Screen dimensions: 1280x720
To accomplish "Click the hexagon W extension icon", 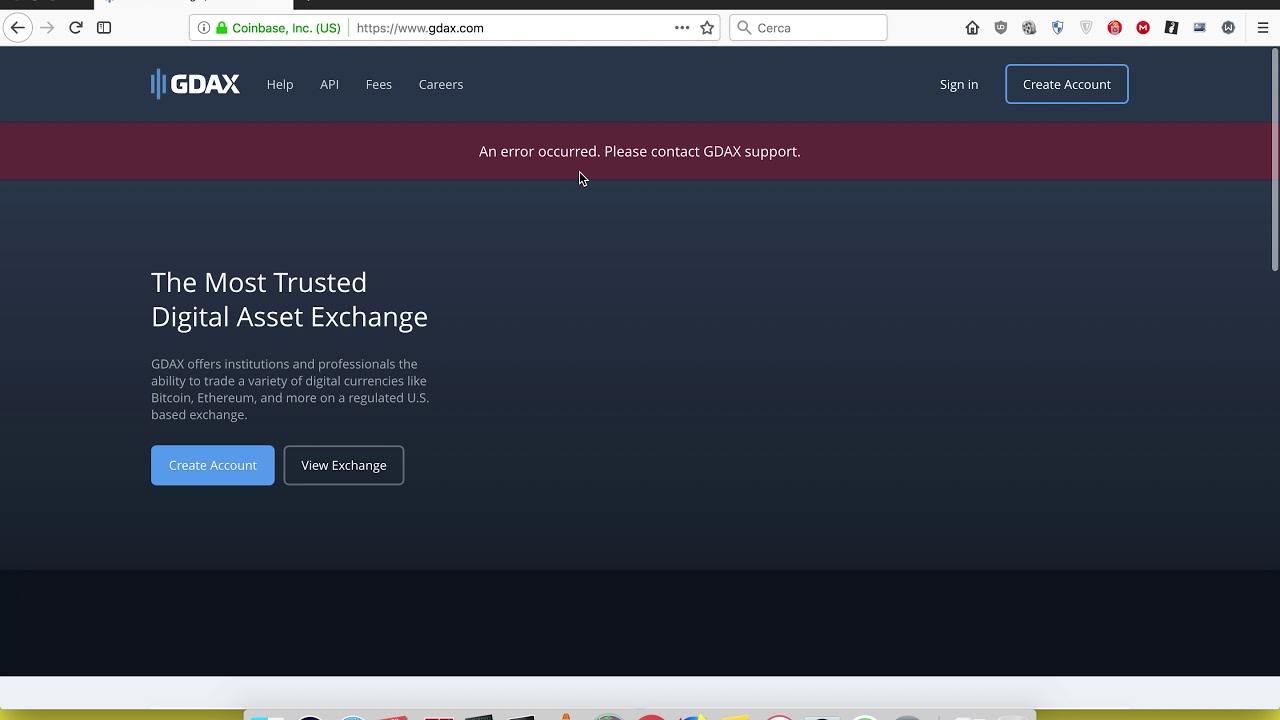I will (x=1228, y=28).
